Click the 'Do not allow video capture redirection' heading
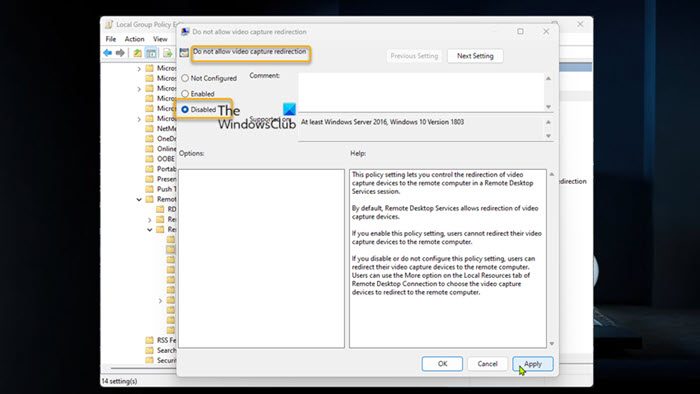The width and height of the screenshot is (700, 394). click(250, 51)
